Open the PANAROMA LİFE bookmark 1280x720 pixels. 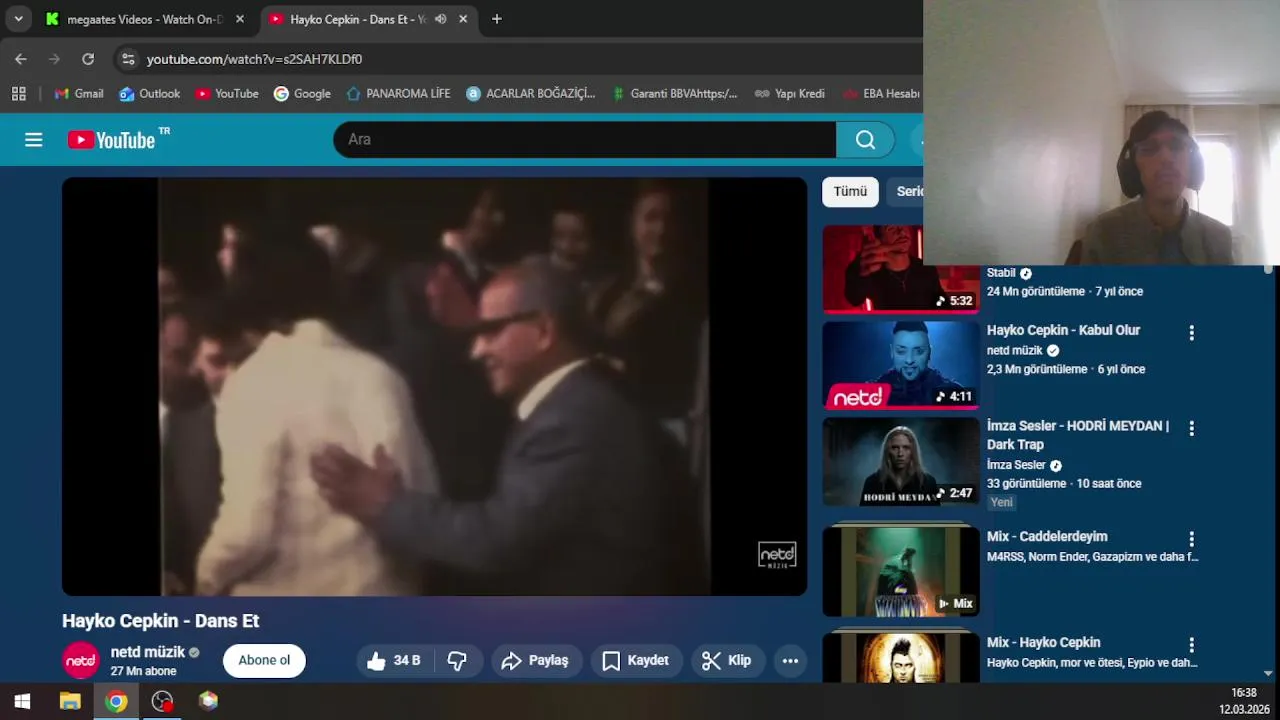tap(398, 93)
